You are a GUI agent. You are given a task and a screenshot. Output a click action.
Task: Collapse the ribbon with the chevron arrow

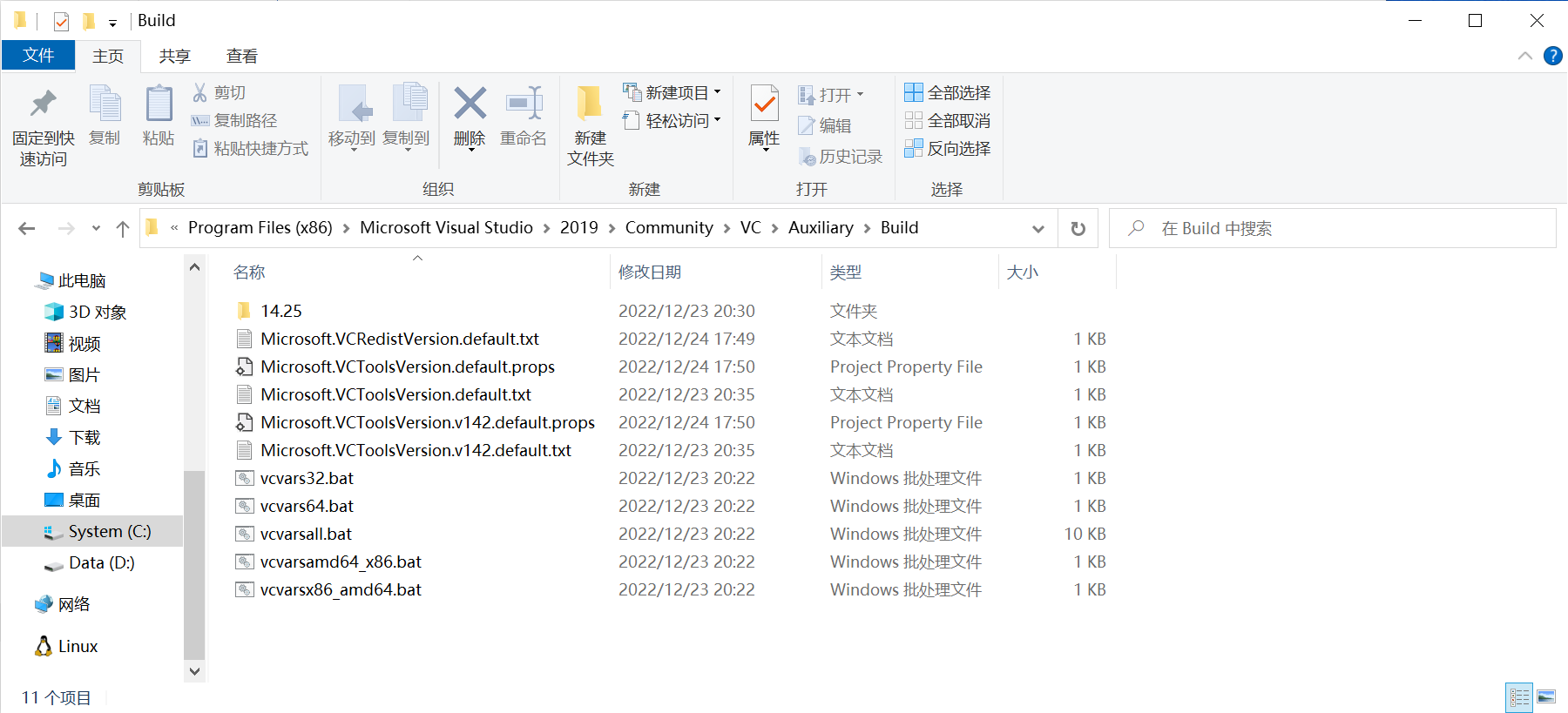tap(1524, 56)
